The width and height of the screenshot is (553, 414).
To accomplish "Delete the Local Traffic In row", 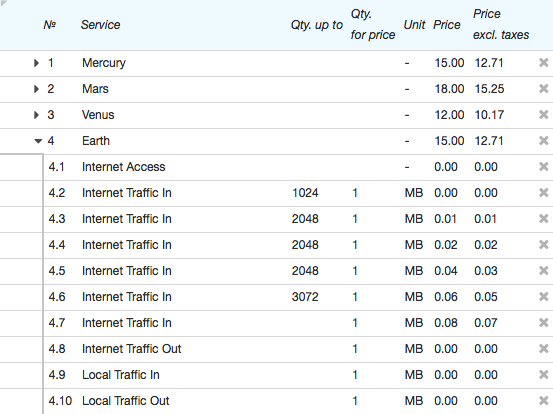I will [543, 375].
